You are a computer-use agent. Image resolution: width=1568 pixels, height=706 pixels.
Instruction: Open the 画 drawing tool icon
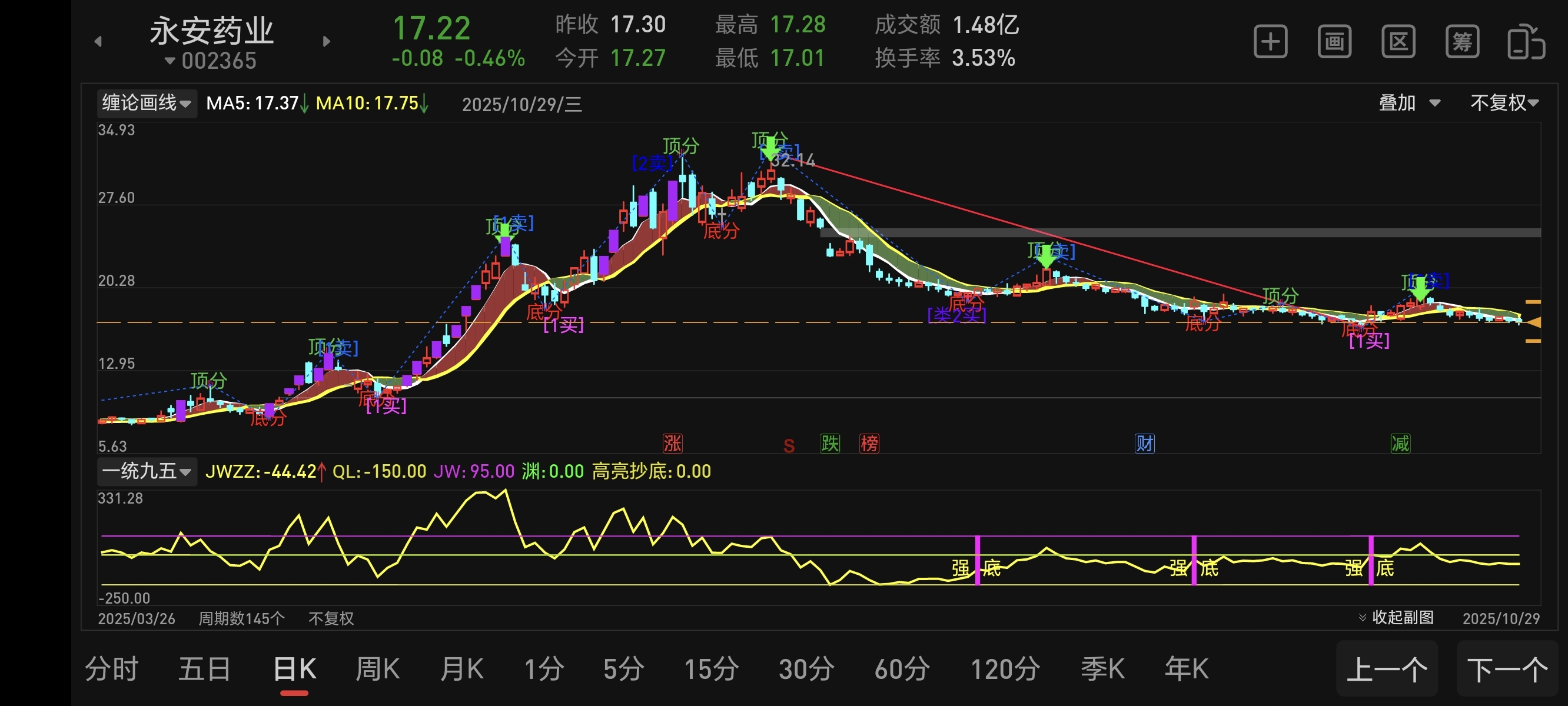tap(1334, 42)
